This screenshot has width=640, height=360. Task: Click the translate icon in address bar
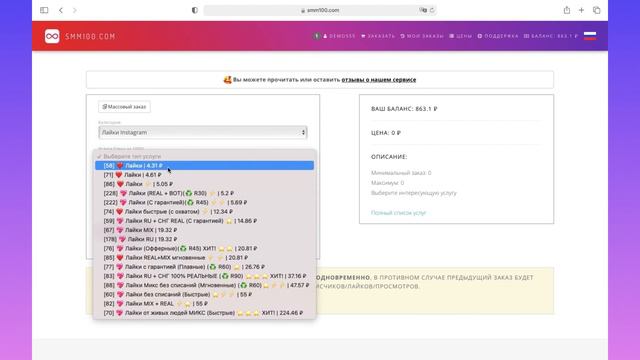pos(423,10)
